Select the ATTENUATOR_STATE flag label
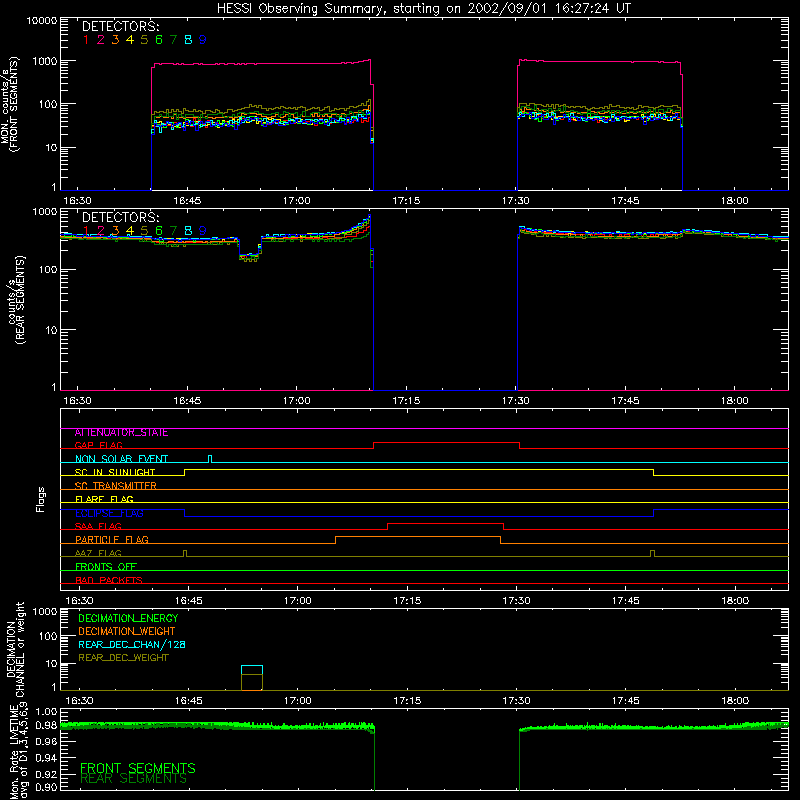Screen dimensions: 800x800 pyautogui.click(x=121, y=433)
